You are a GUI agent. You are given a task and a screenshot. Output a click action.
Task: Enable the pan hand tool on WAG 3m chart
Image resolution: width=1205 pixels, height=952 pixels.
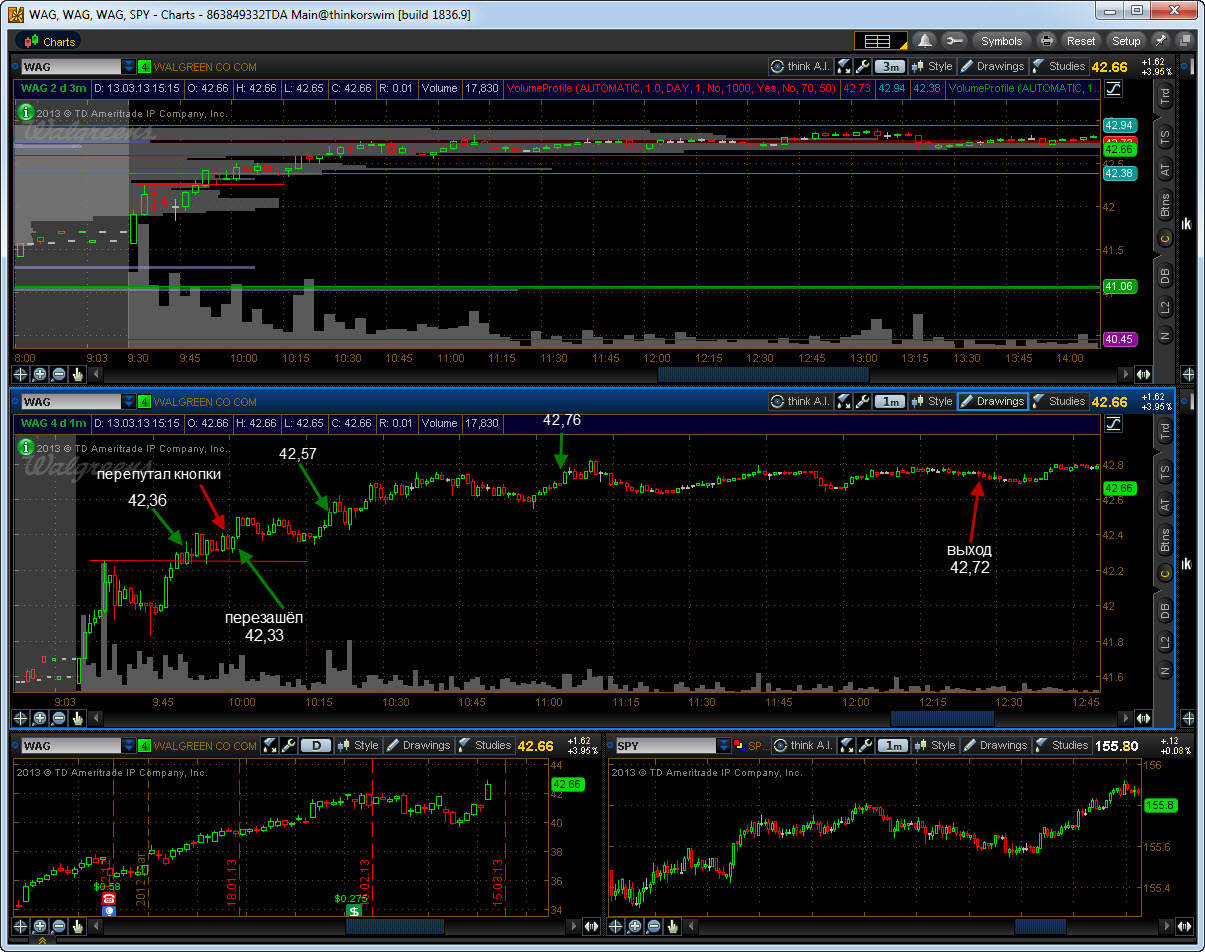(76, 374)
